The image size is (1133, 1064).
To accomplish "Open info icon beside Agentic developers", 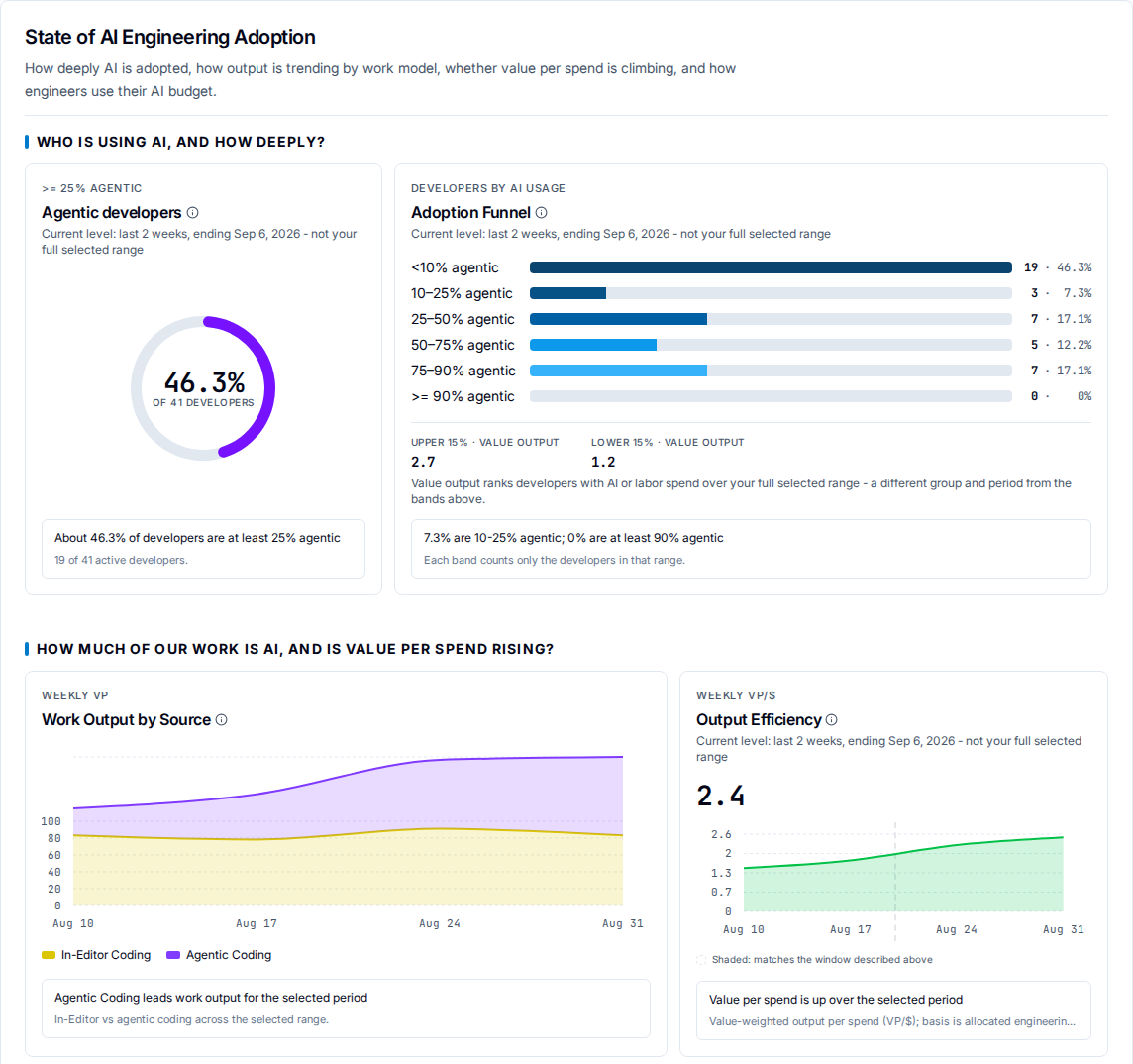I will [193, 213].
